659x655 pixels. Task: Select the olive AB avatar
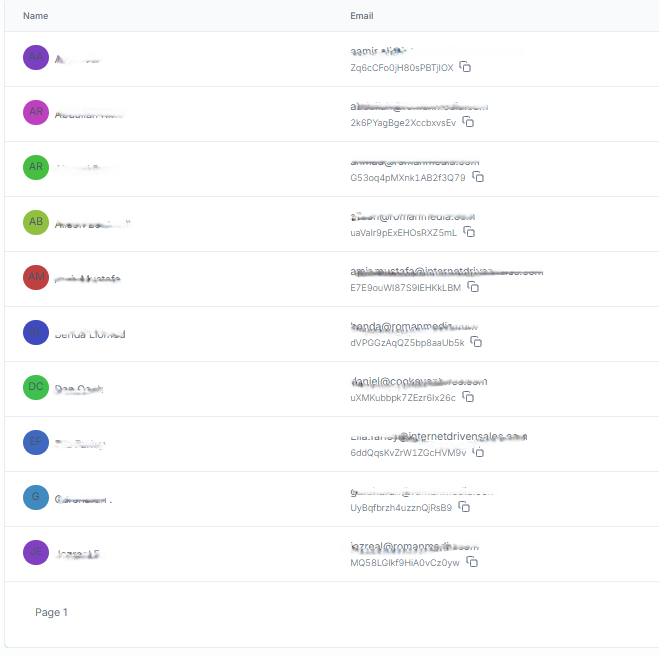(36, 222)
